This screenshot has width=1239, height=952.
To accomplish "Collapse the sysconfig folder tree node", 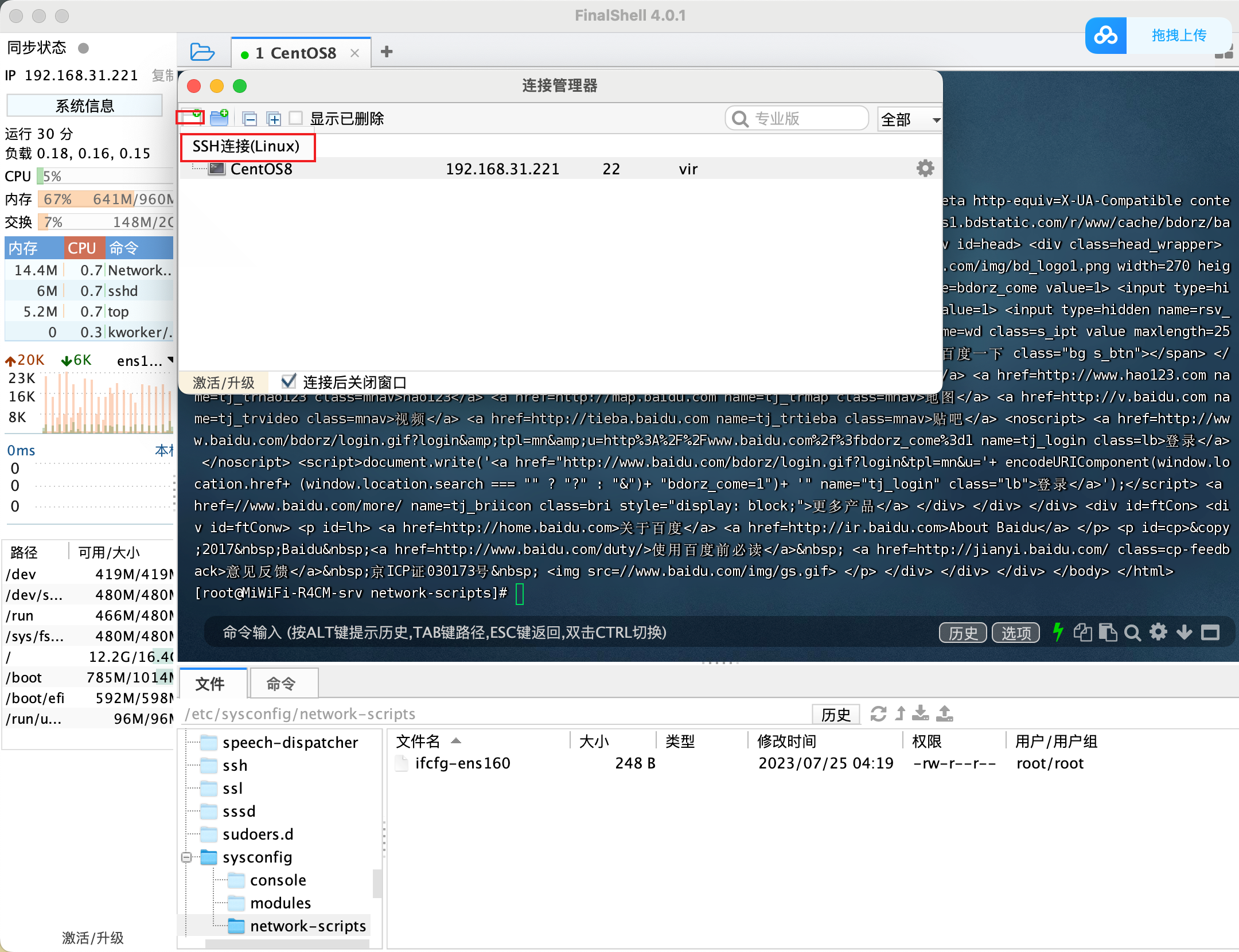I will tap(186, 857).
